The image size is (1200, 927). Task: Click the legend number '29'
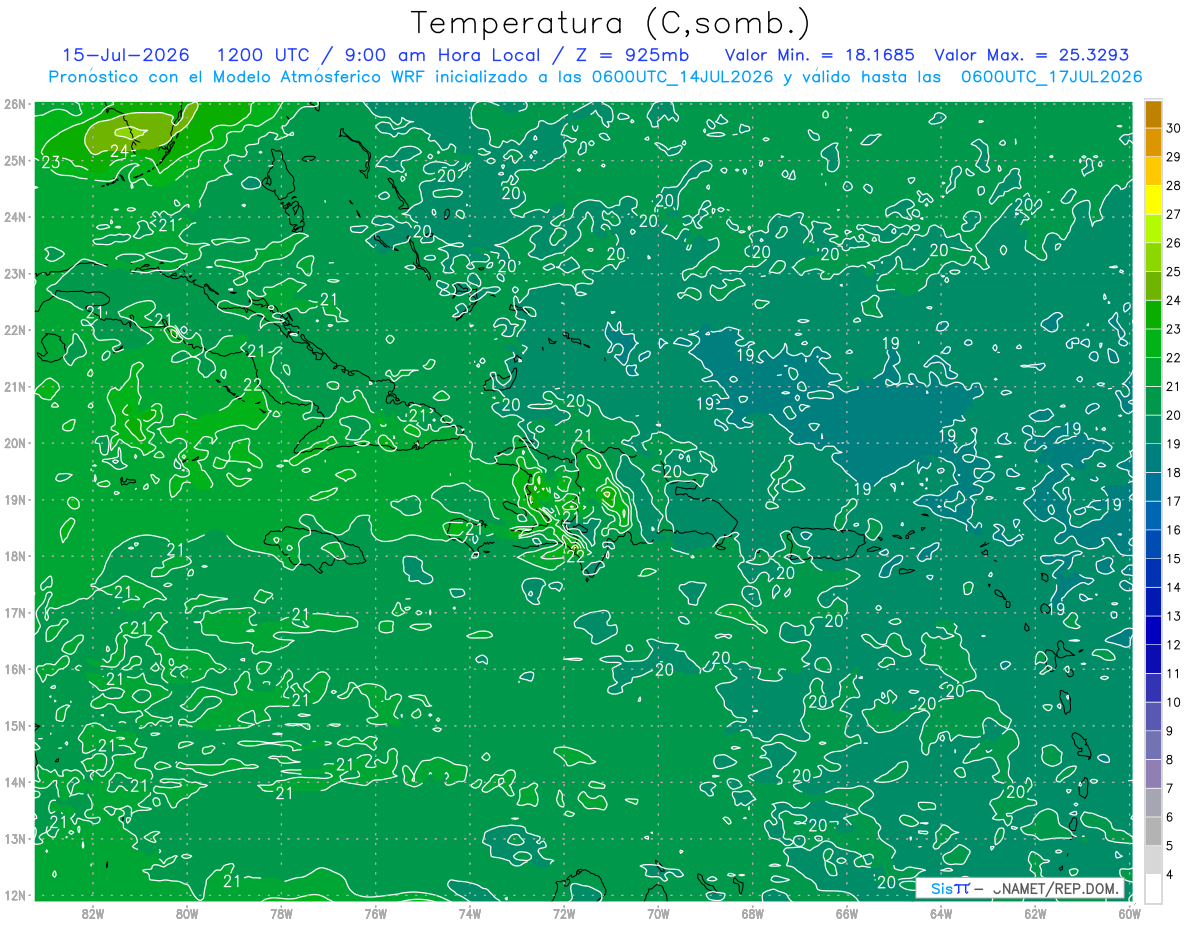(1174, 157)
